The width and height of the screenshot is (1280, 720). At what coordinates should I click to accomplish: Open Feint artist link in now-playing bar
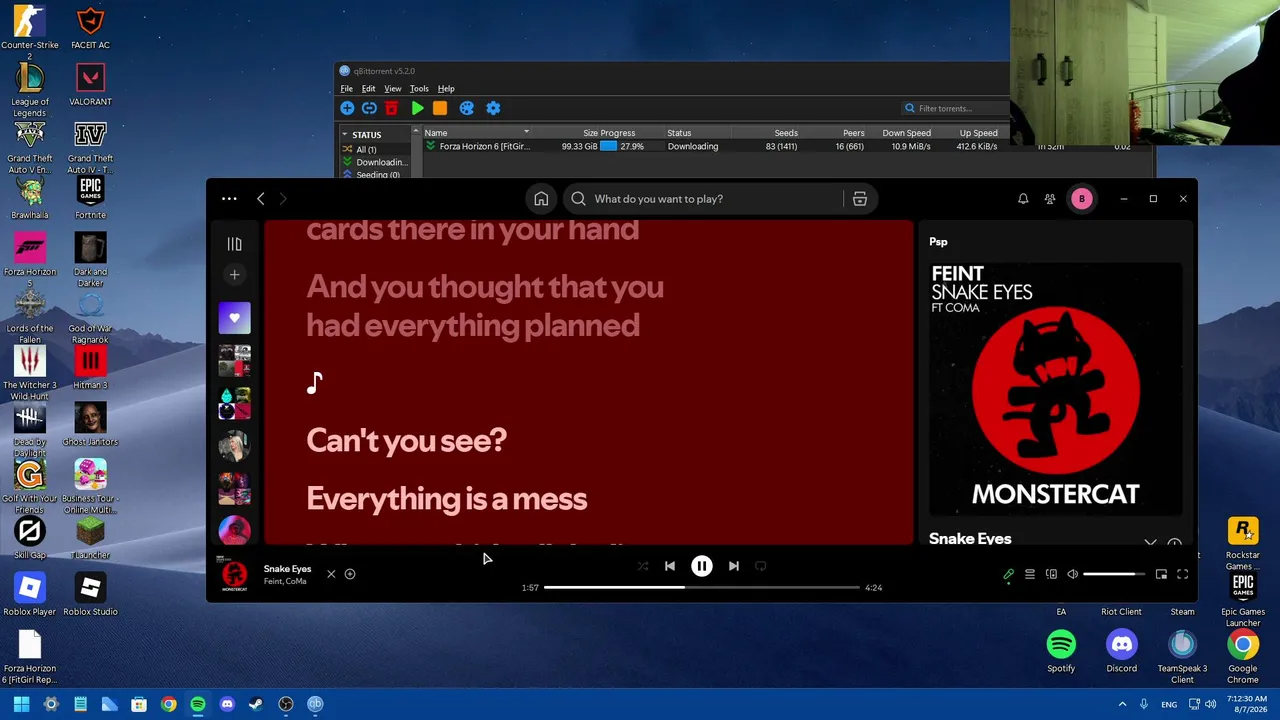272,581
